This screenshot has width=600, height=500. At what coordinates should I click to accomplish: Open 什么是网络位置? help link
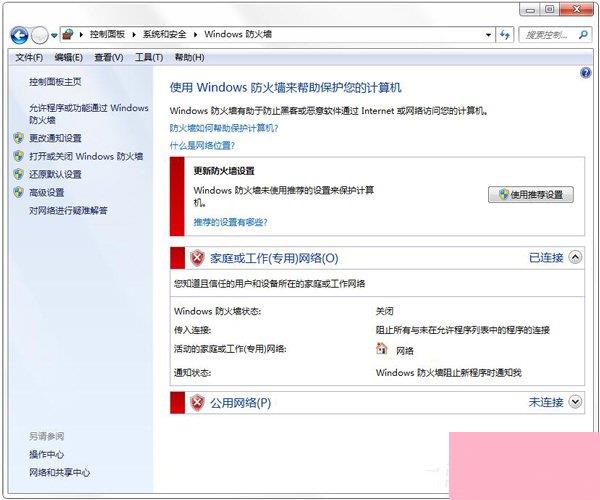(202, 145)
